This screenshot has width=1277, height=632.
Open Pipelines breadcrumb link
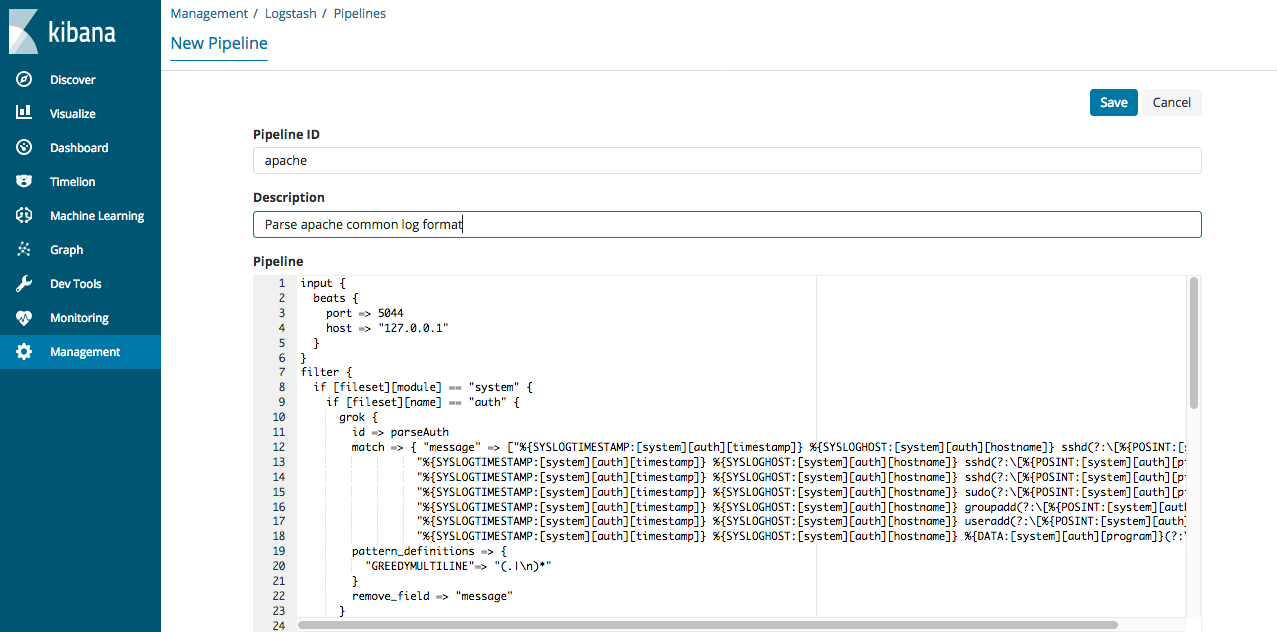359,14
